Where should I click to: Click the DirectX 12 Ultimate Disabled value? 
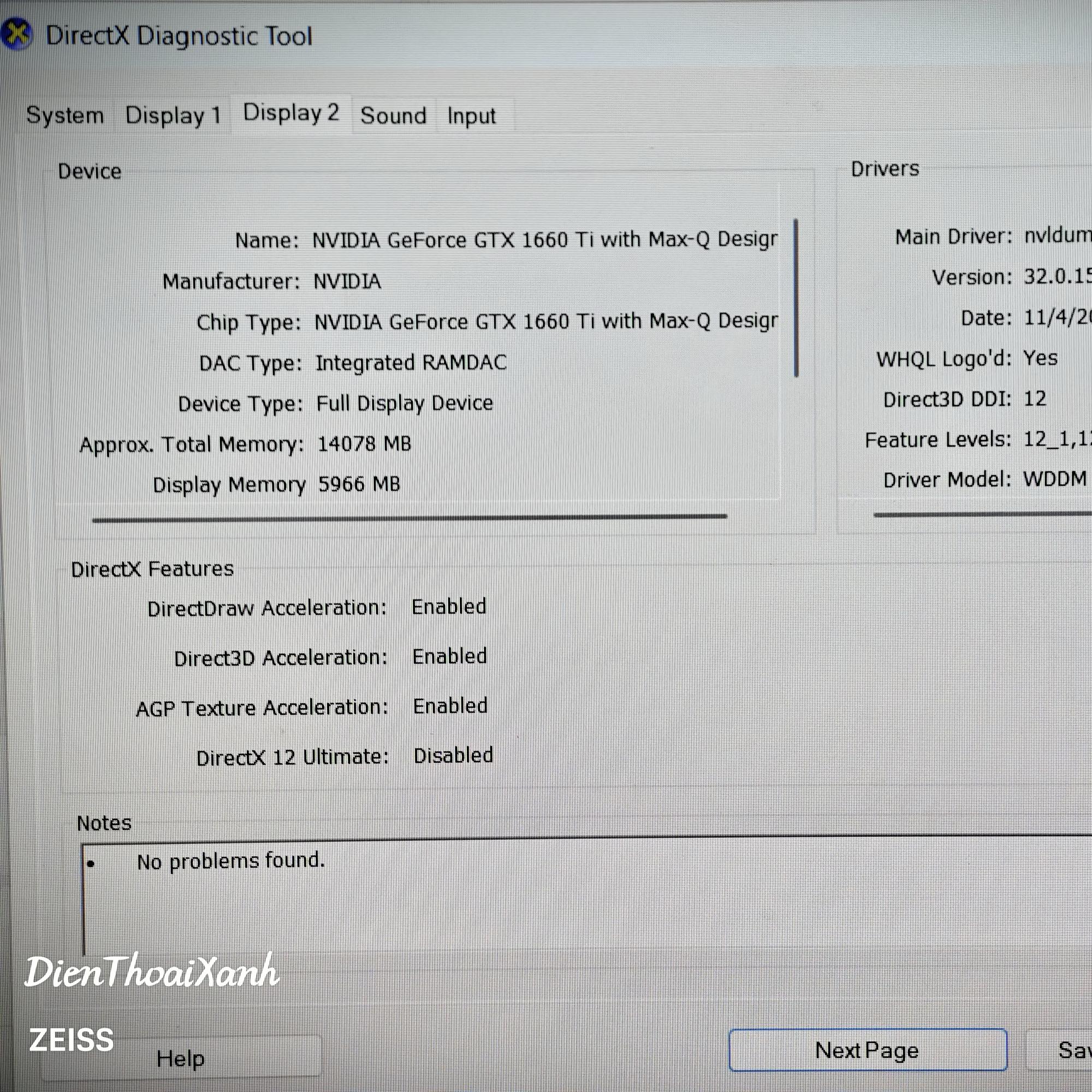coord(453,756)
